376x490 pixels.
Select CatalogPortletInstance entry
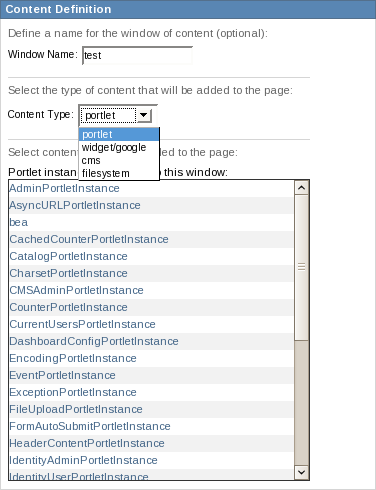pos(68,256)
